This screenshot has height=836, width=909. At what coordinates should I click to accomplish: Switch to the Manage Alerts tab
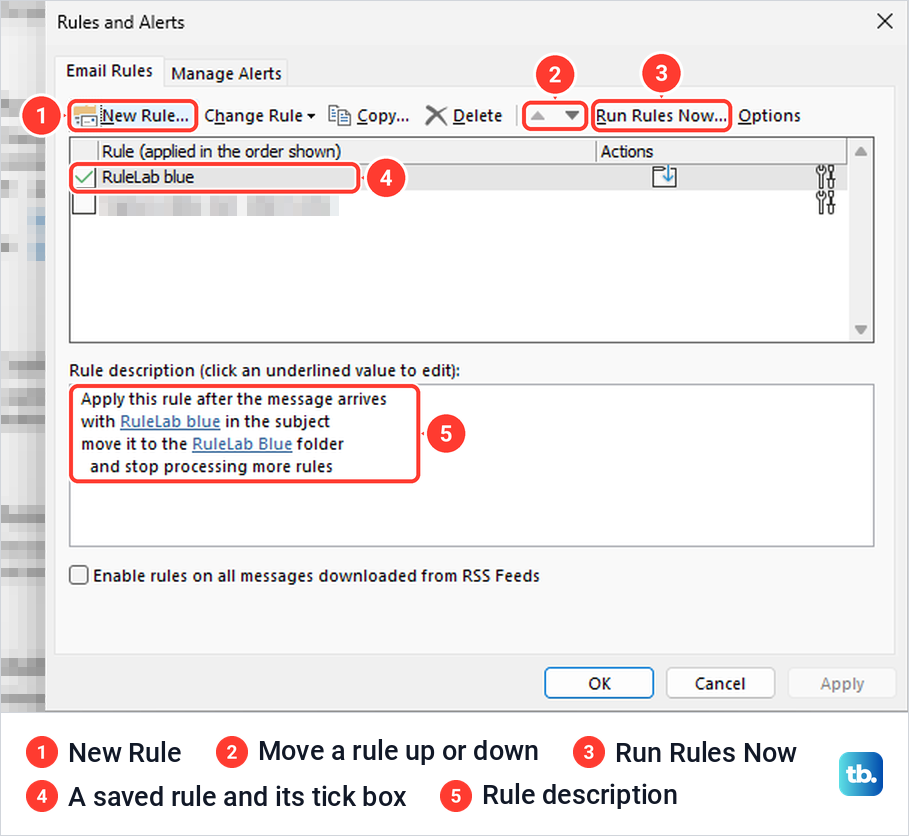coord(226,74)
